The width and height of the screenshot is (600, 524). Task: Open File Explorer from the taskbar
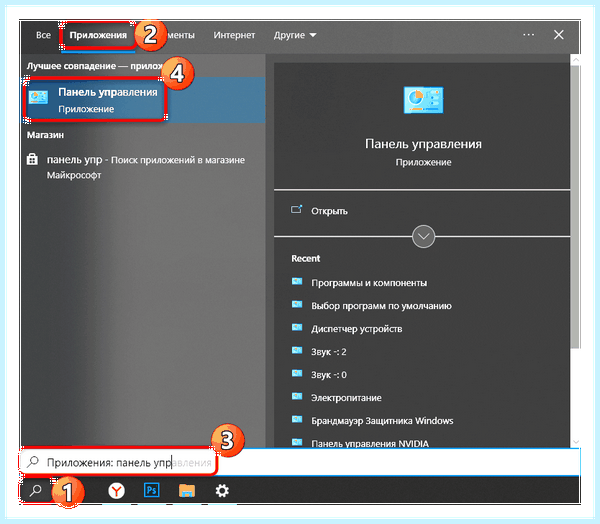187,490
